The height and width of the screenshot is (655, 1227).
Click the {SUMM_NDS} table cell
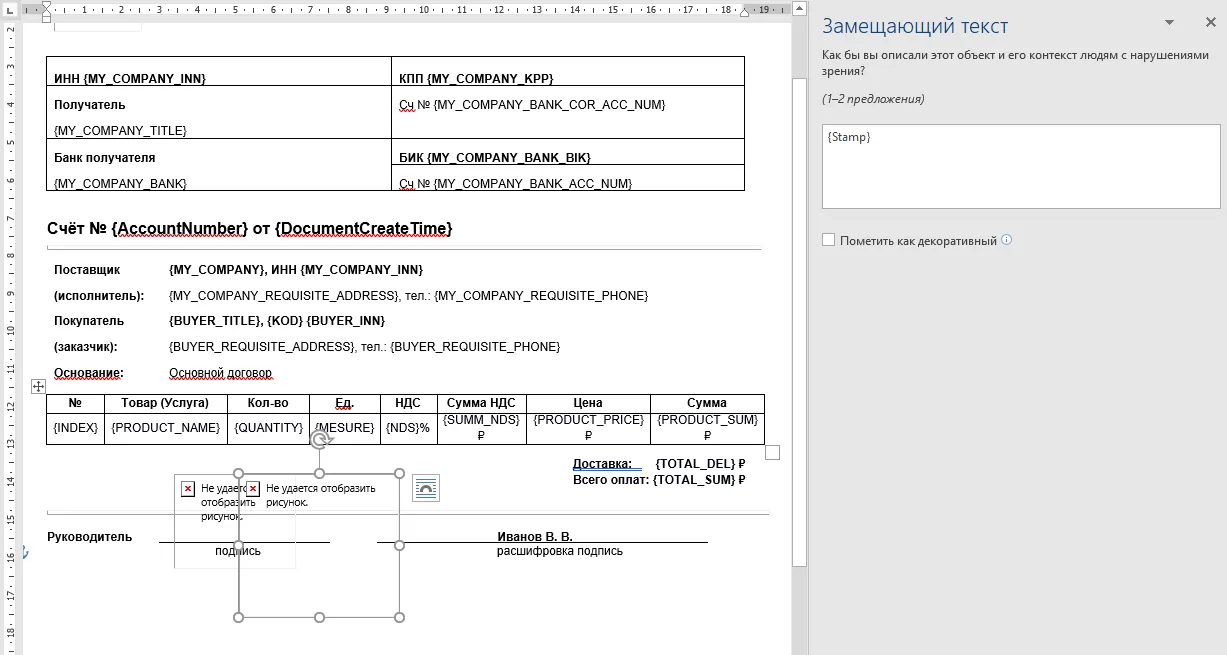coord(481,428)
